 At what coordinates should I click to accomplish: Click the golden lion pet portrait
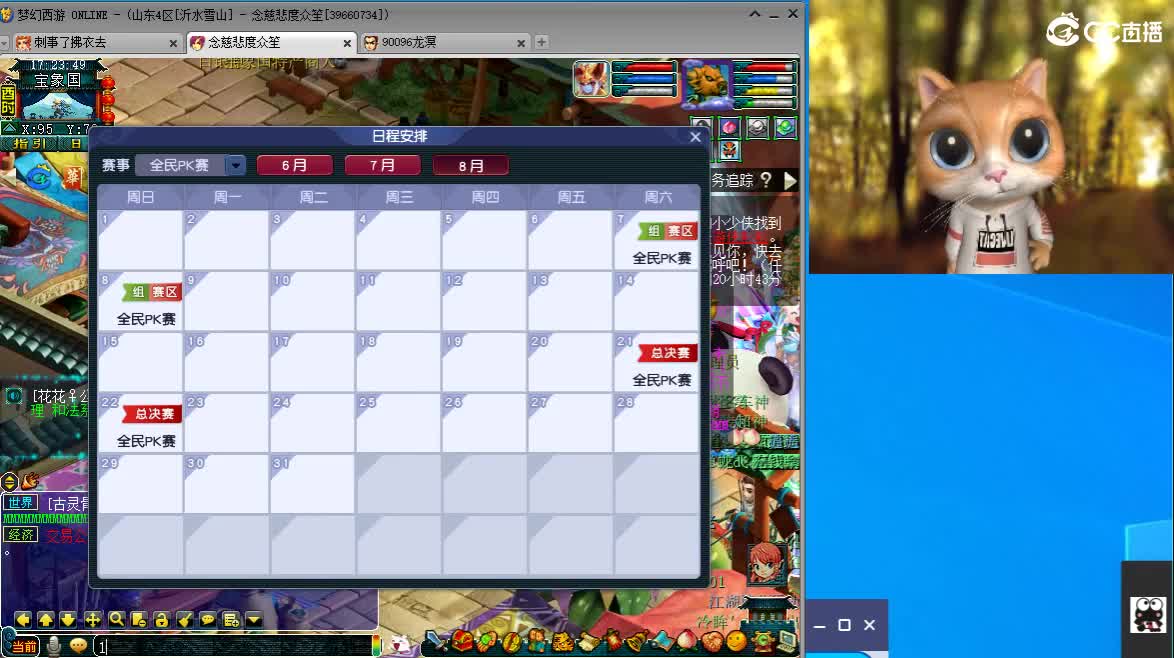tap(705, 82)
